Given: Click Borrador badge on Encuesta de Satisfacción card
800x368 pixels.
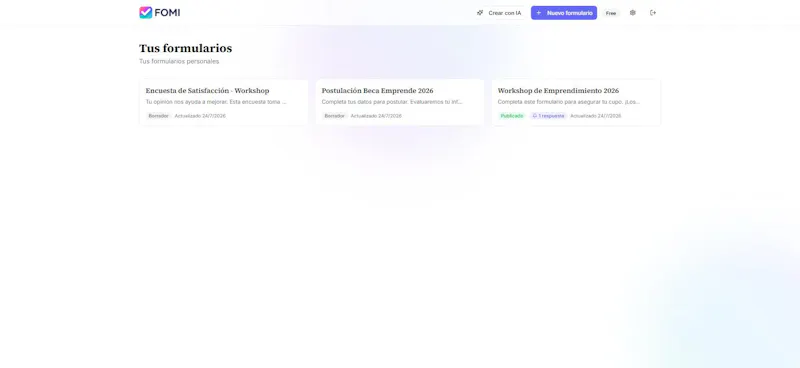Looking at the screenshot, I should [x=158, y=116].
